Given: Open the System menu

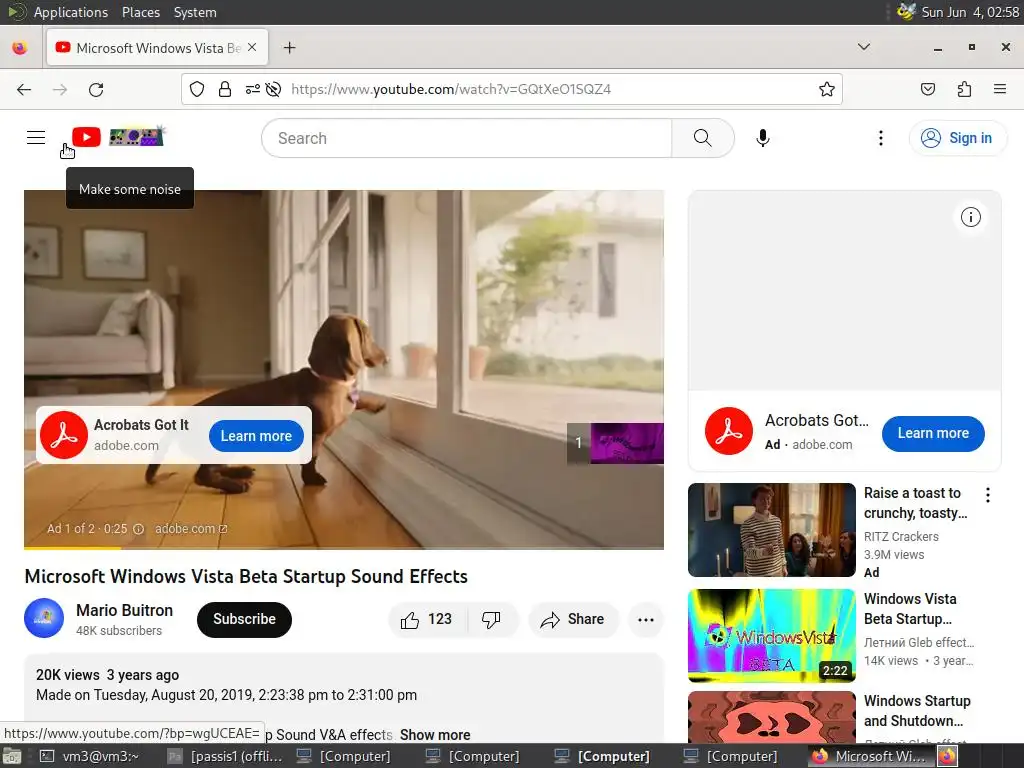Looking at the screenshot, I should pos(195,12).
